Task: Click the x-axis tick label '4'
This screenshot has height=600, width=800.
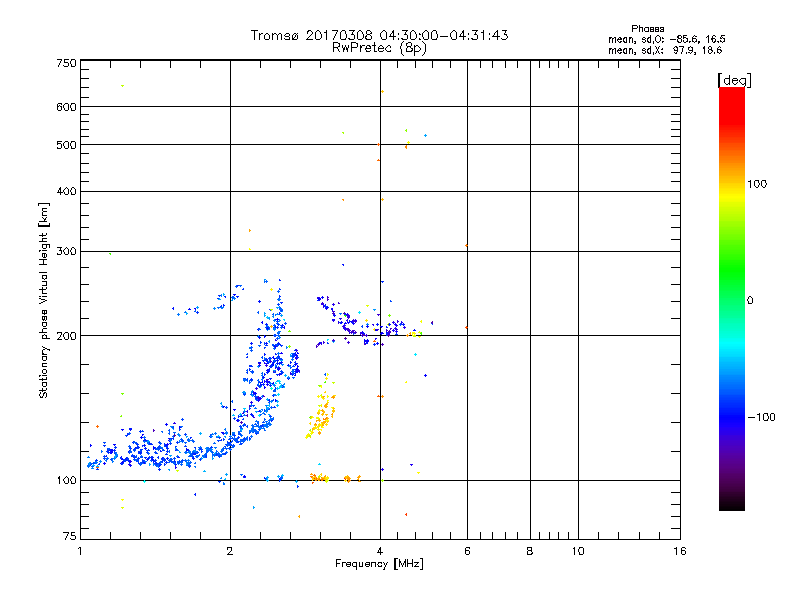Action: [x=380, y=551]
